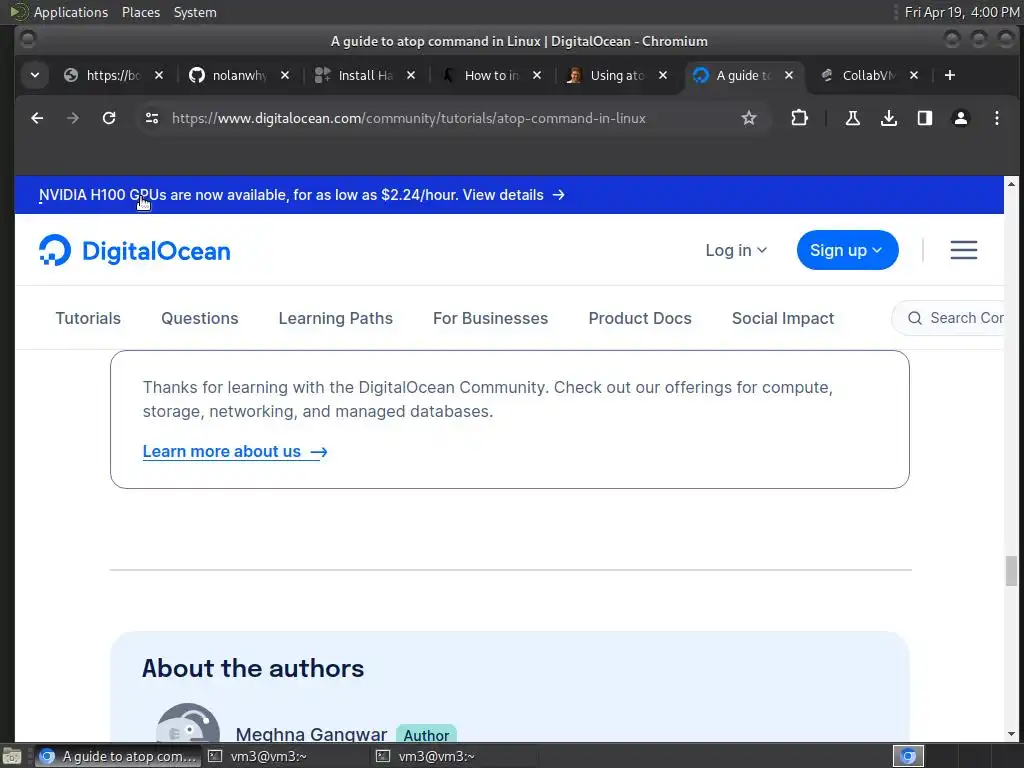Click the show desktop icon in taskbar
The image size is (1024, 768).
12,756
